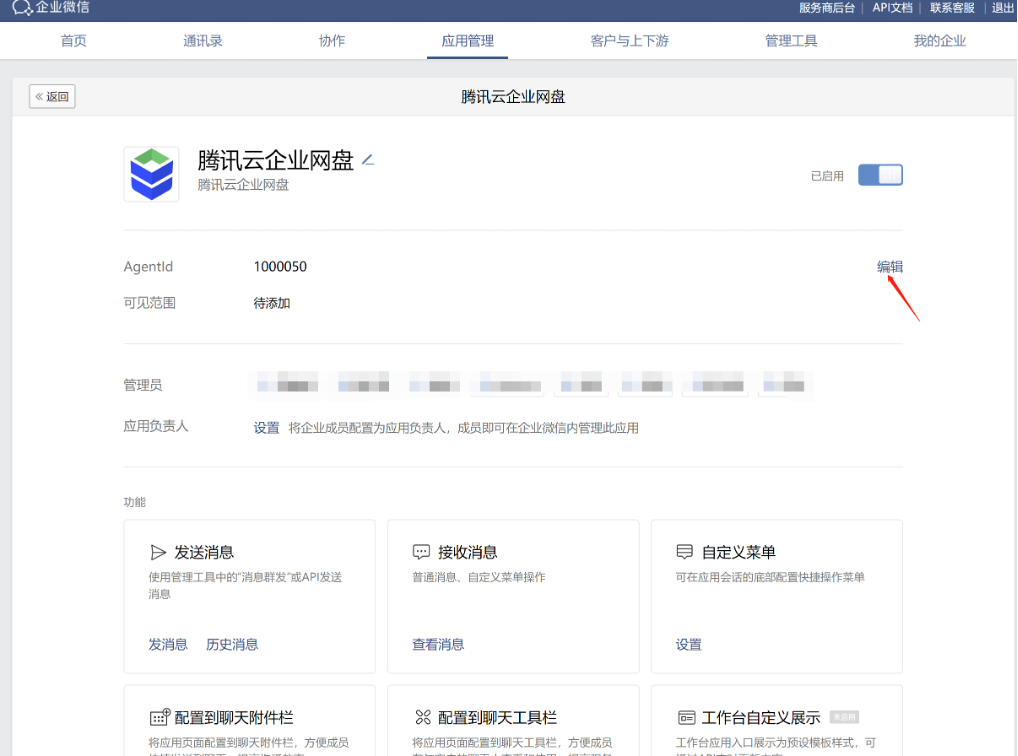Open the 通讯录 tab
The height and width of the screenshot is (756, 1018).
click(x=203, y=41)
